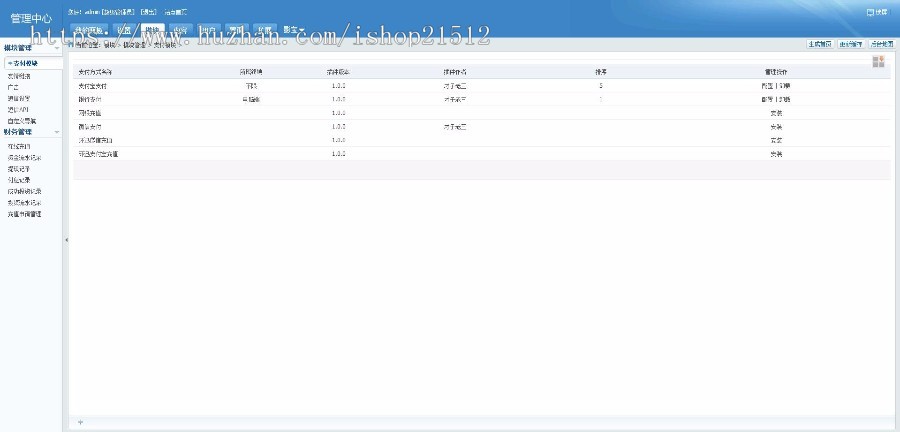Open the panel layout grid icon
Viewport: 900px width, 432px height.
pyautogui.click(x=878, y=61)
